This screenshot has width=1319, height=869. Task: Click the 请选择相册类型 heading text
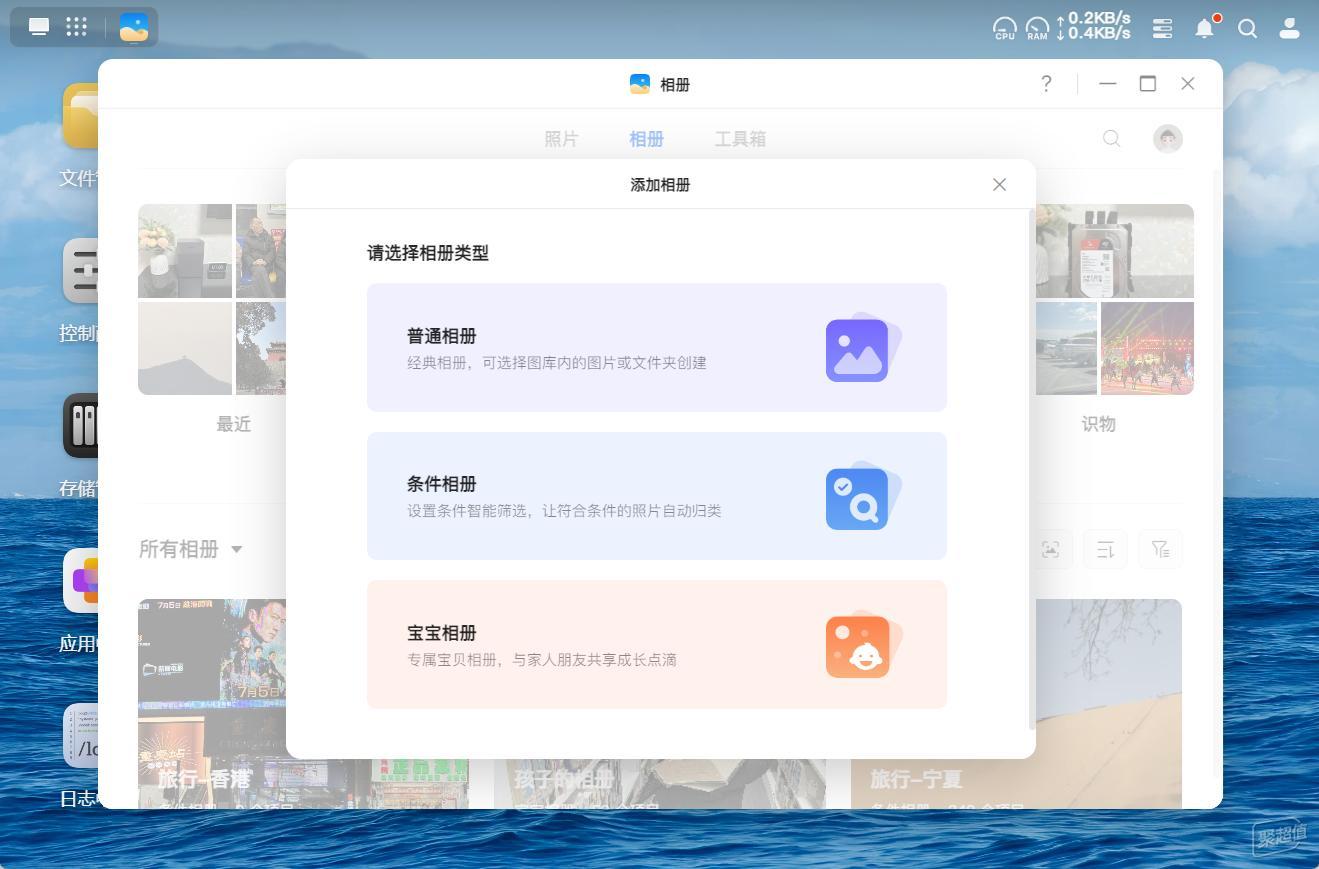pyautogui.click(x=428, y=253)
